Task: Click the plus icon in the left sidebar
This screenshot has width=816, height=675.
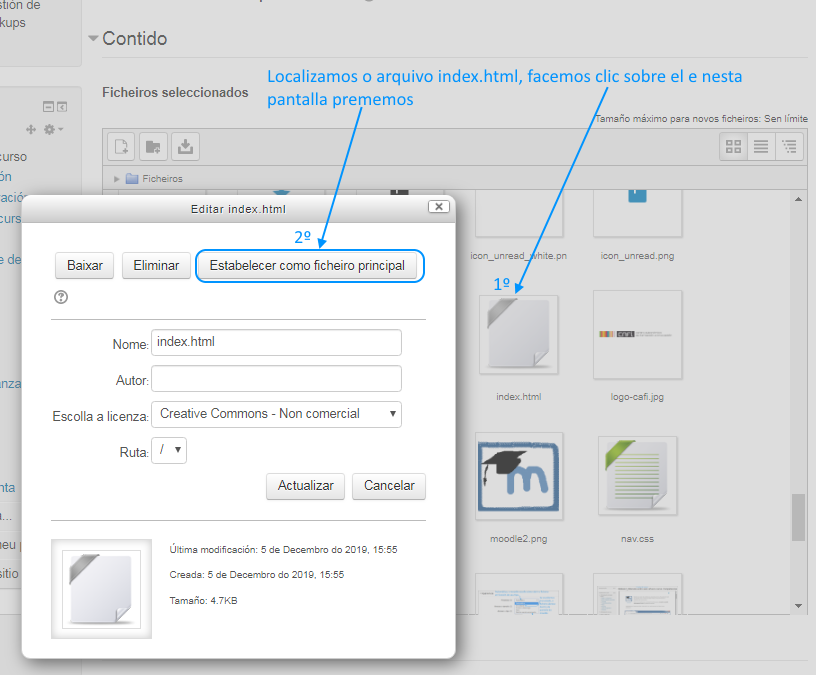Action: [x=30, y=129]
